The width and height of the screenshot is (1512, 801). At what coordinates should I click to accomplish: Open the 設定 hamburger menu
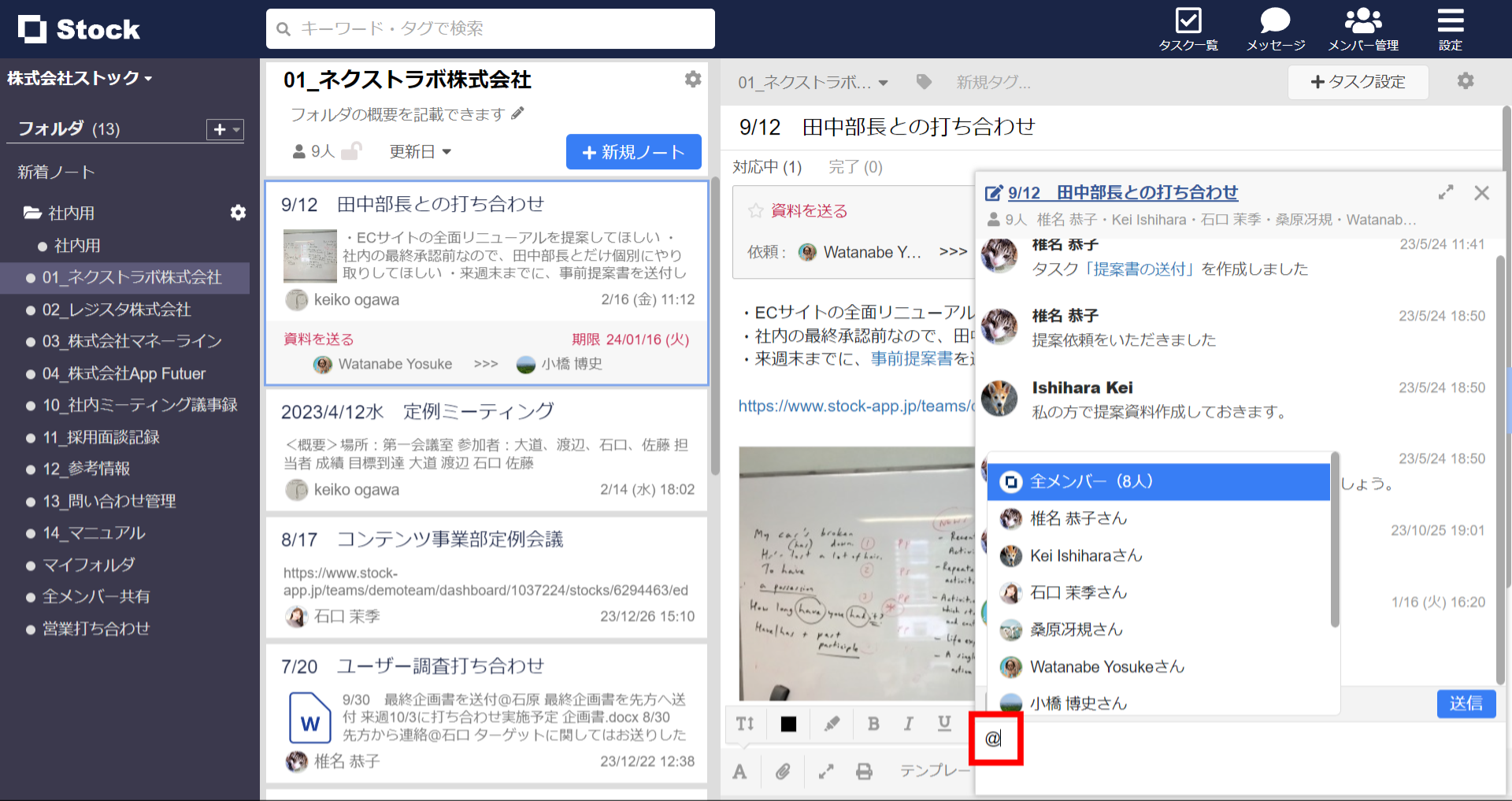tap(1450, 21)
